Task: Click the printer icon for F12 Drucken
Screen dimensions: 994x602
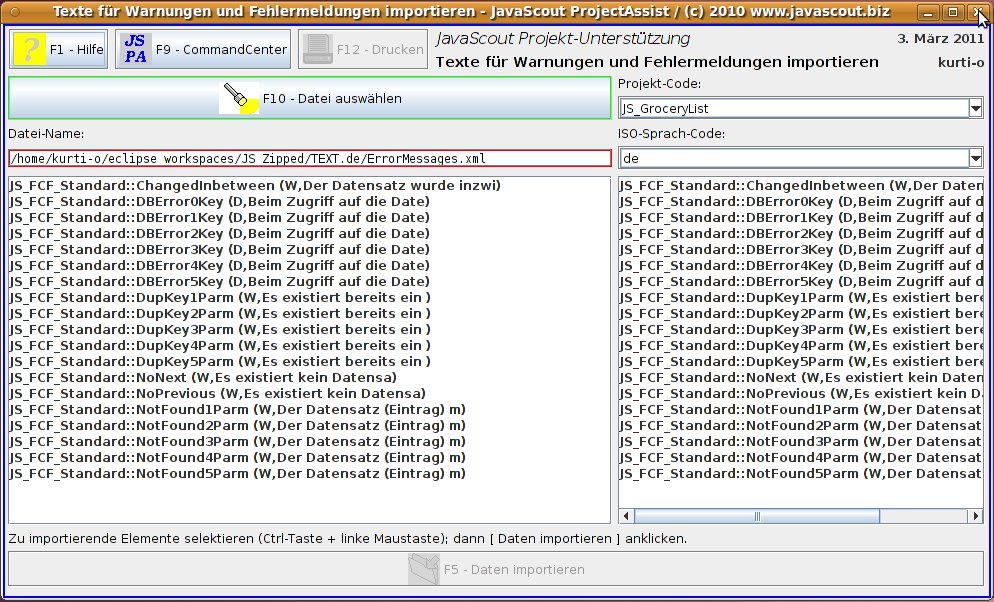Action: [x=317, y=49]
